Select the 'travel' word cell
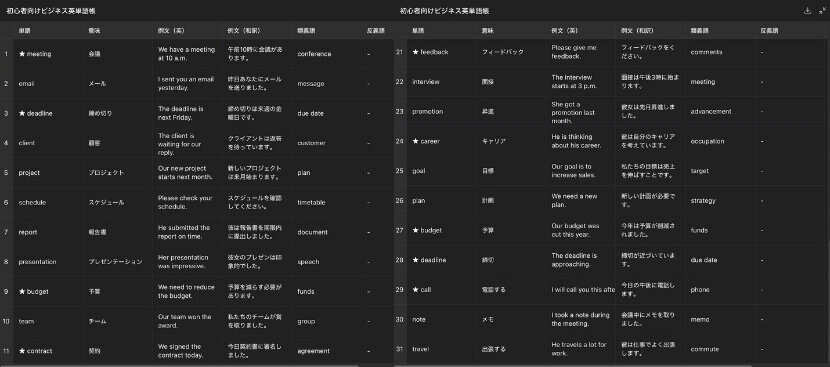The image size is (830, 367). (421, 349)
